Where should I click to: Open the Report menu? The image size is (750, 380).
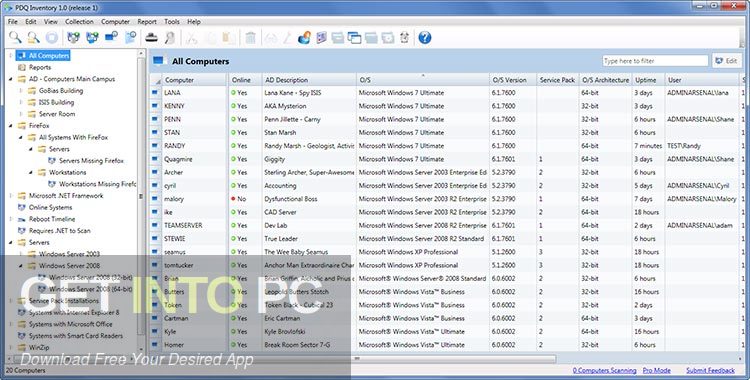pos(147,22)
